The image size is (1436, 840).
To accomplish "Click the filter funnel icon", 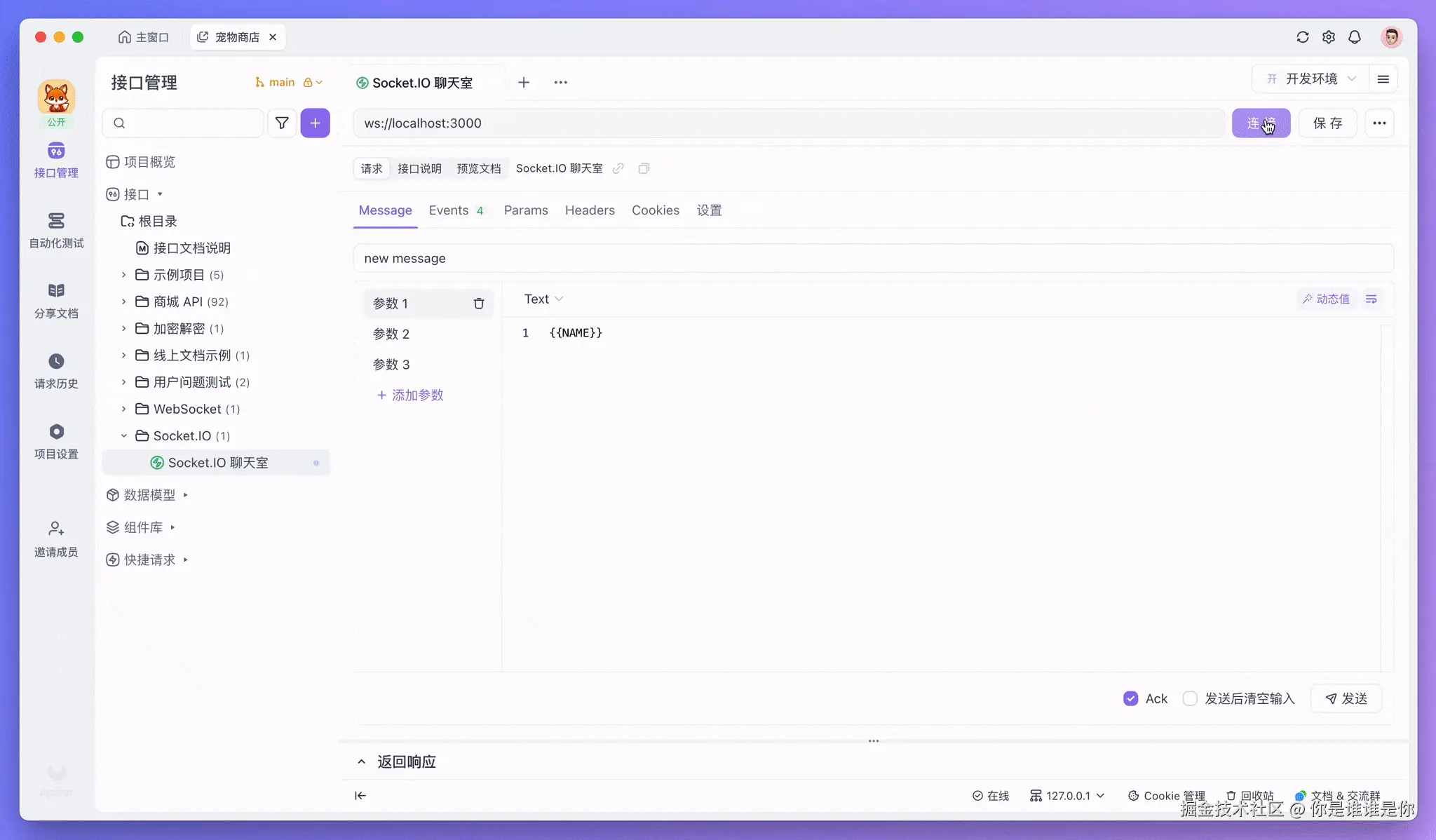I will pyautogui.click(x=282, y=123).
